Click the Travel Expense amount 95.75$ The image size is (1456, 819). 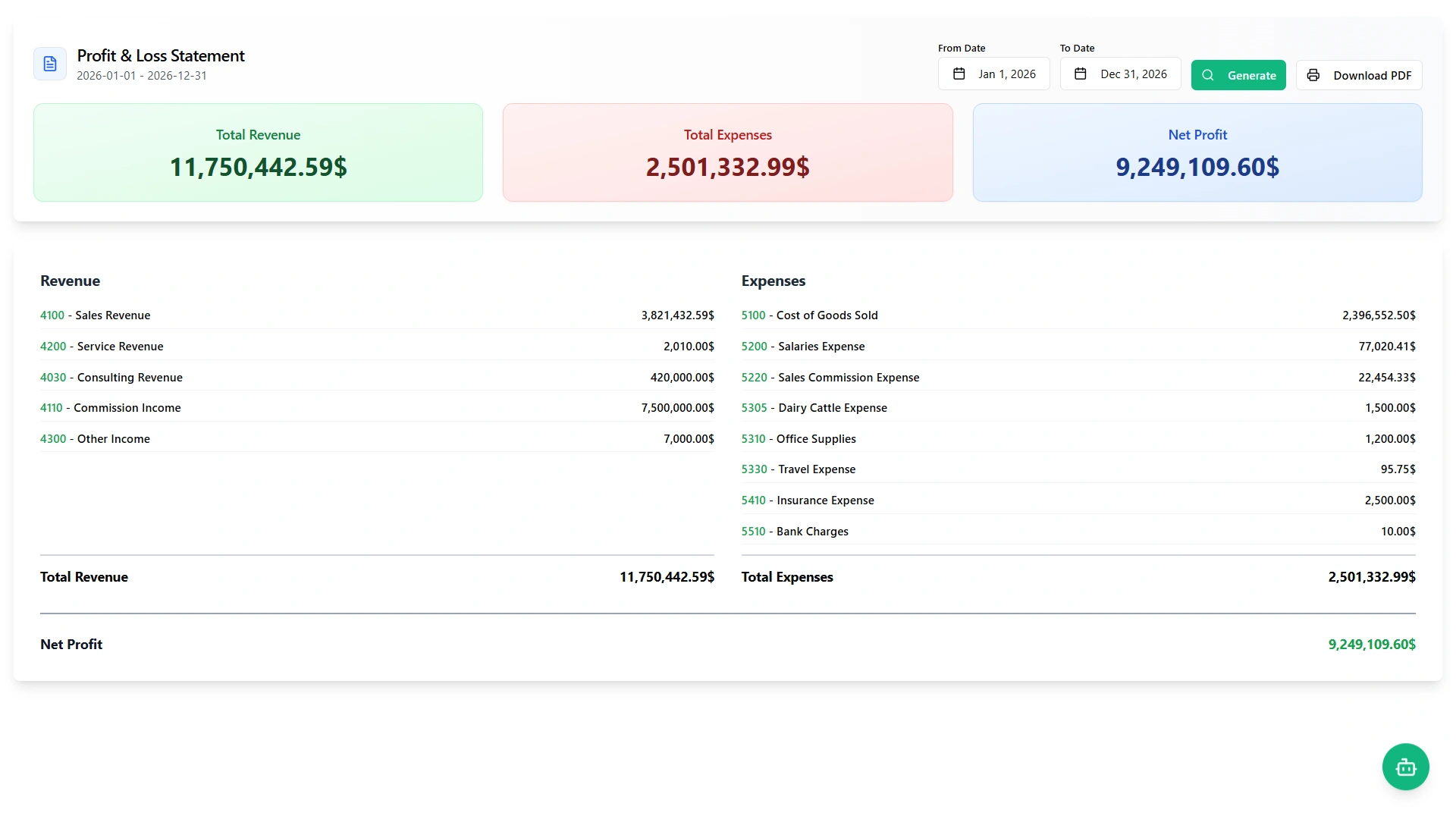tap(1398, 469)
